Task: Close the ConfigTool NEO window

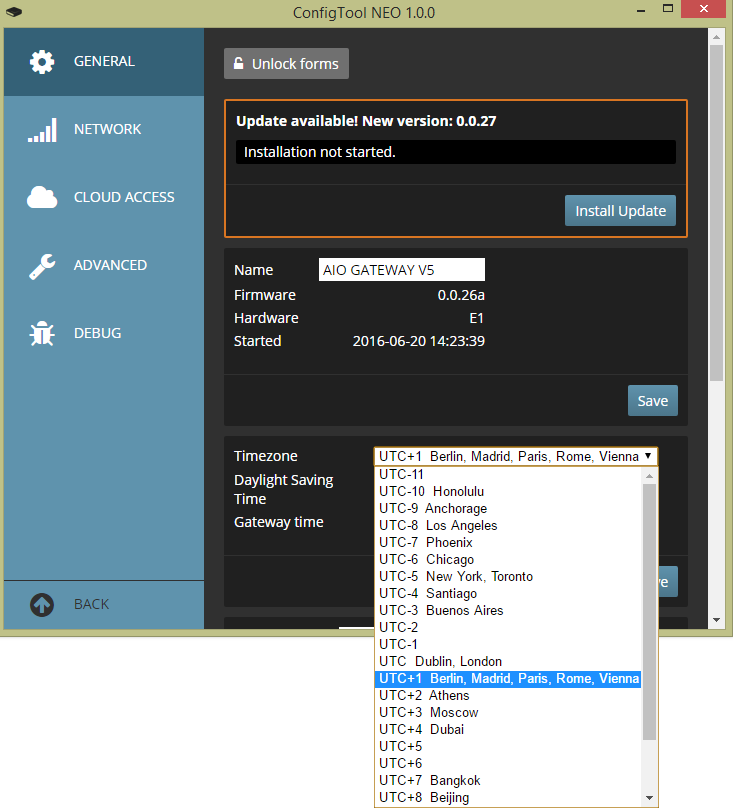Action: coord(704,9)
